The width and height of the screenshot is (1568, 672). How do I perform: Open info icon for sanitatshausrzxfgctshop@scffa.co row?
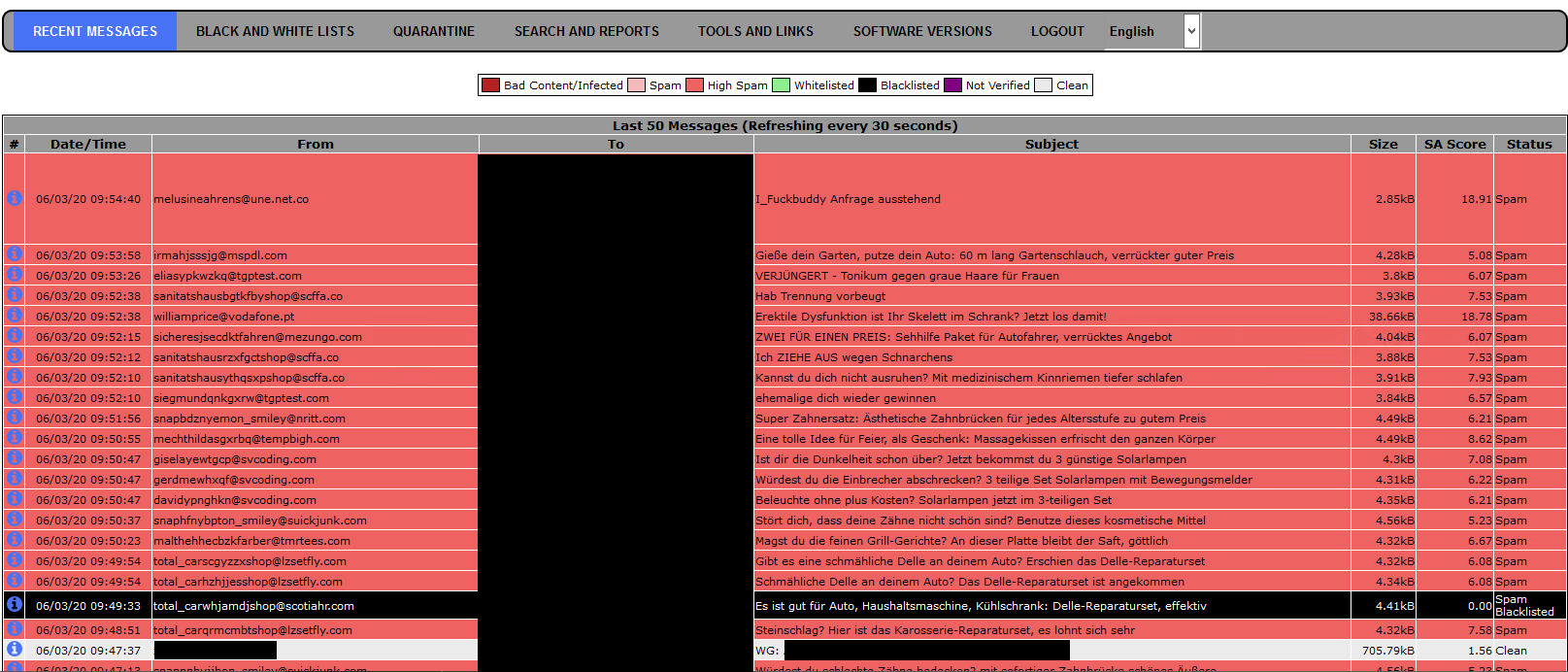pyautogui.click(x=15, y=356)
